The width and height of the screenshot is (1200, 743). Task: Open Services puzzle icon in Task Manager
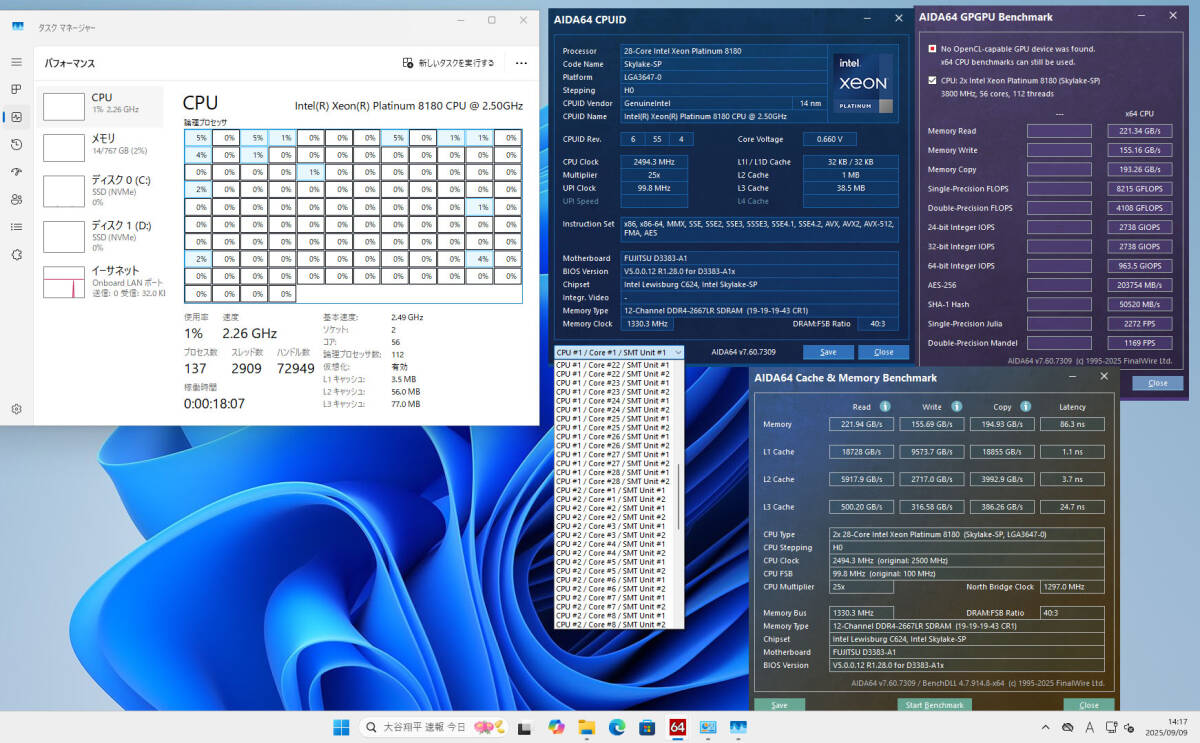pyautogui.click(x=16, y=254)
